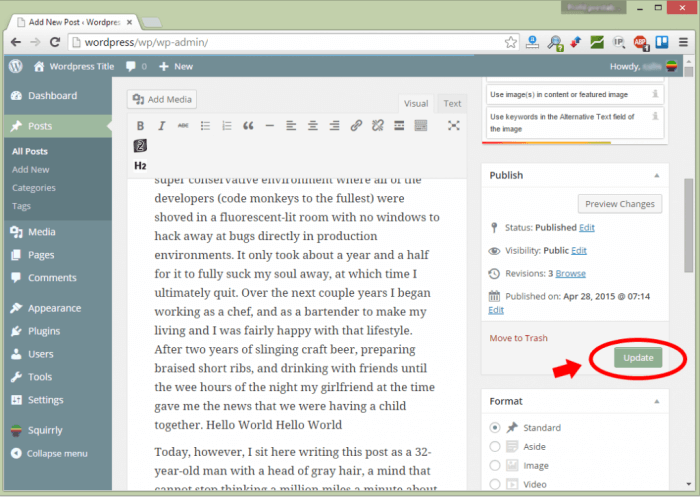Toggle bold formatting in editor toolbar
The height and width of the screenshot is (497, 700).
[140, 126]
